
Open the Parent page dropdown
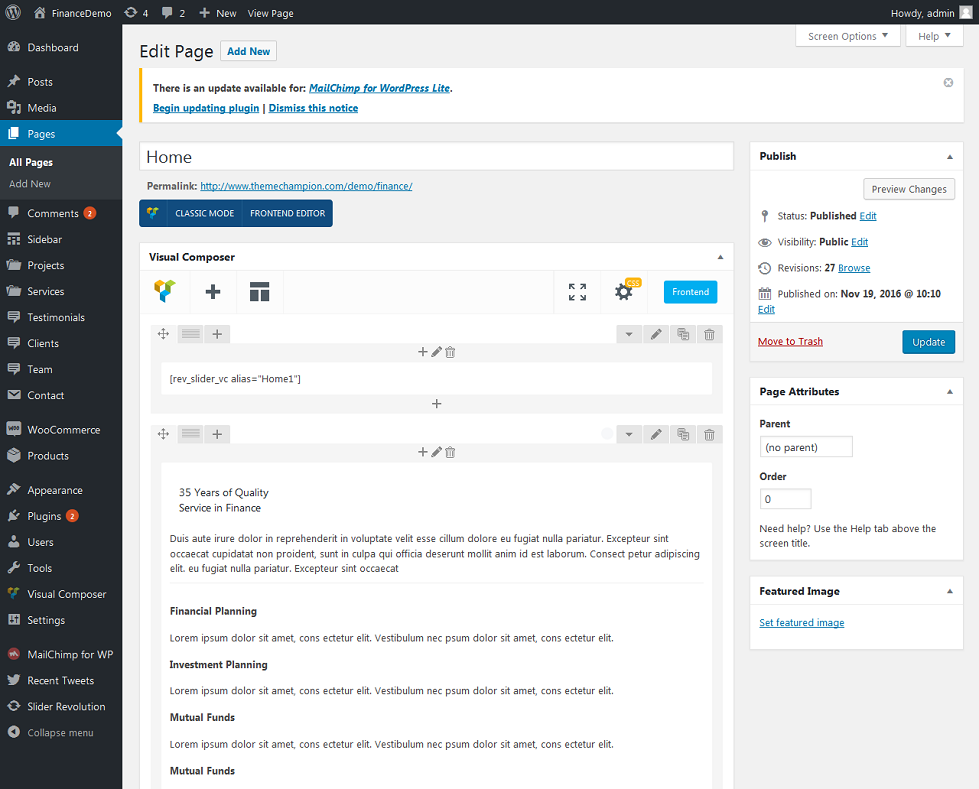coord(806,447)
